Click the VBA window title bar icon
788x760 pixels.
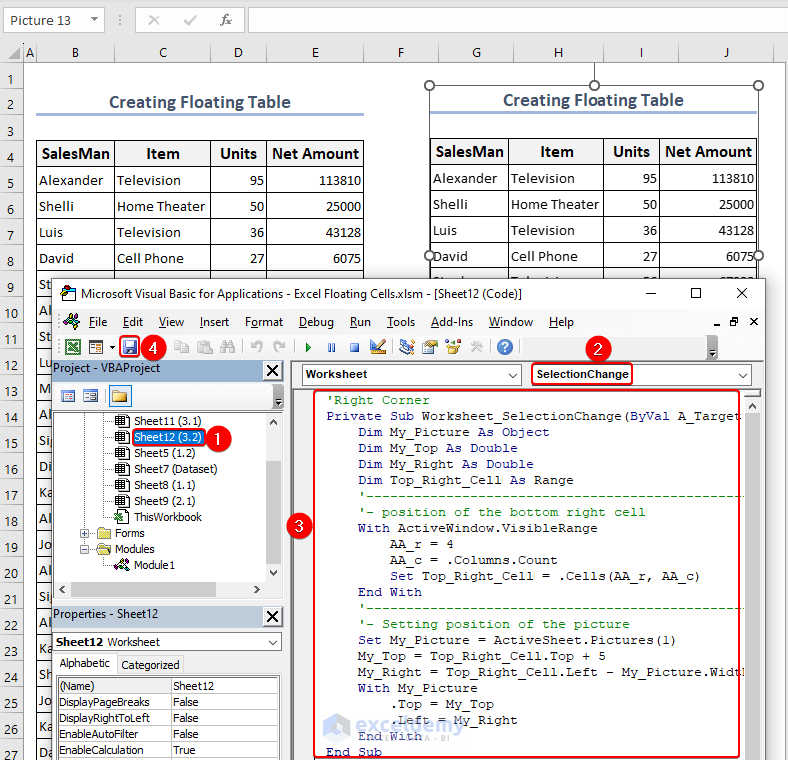(x=68, y=294)
